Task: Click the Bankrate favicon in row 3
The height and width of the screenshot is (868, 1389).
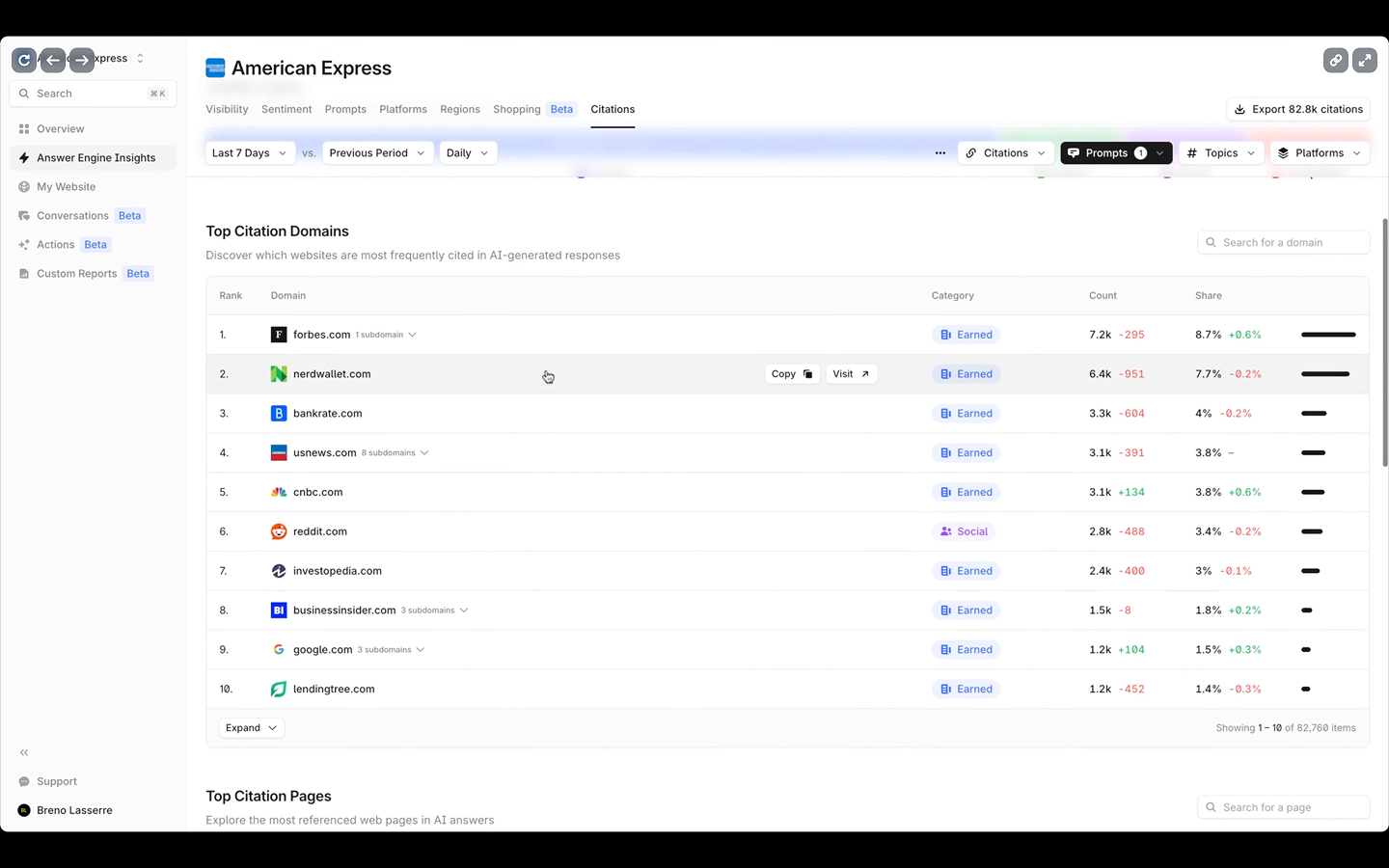Action: point(279,414)
